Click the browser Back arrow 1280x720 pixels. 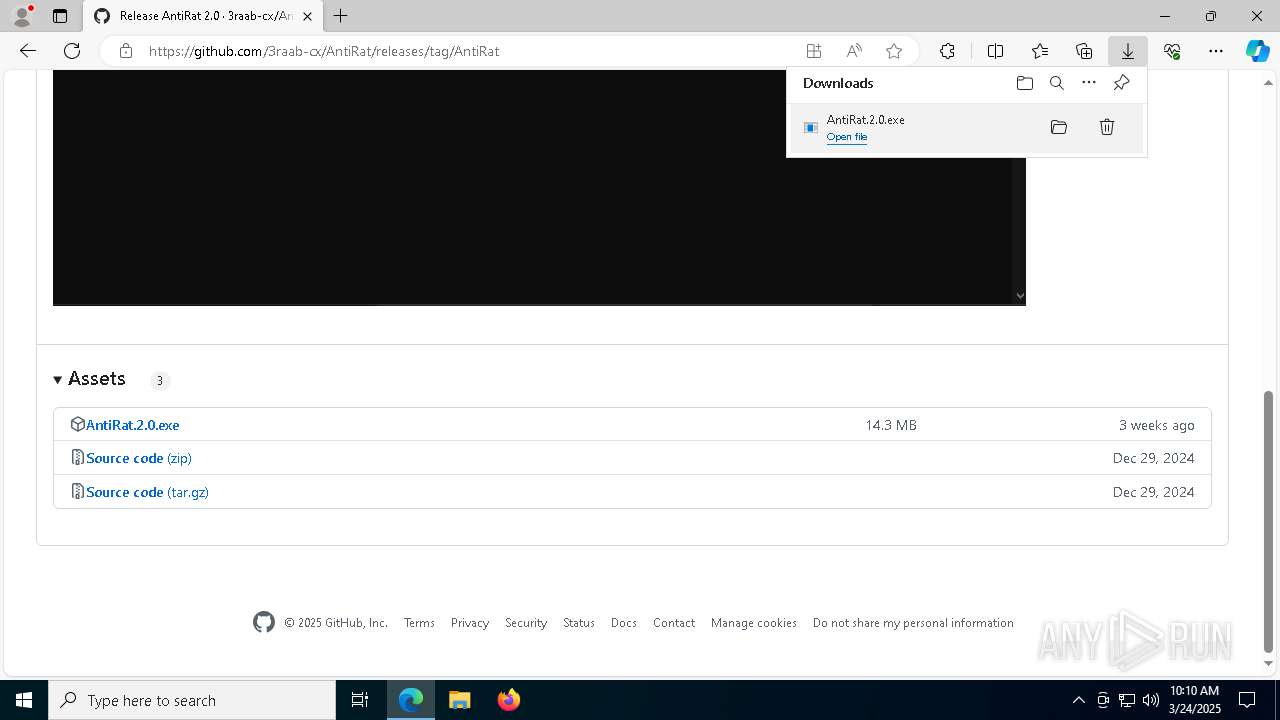point(28,51)
